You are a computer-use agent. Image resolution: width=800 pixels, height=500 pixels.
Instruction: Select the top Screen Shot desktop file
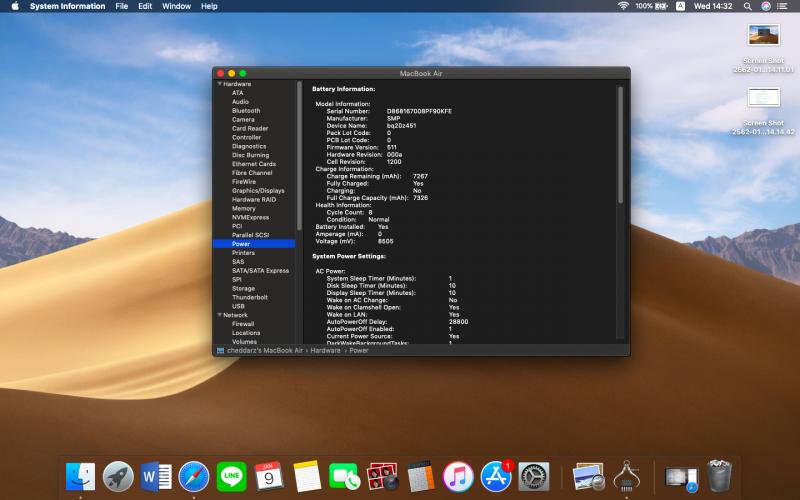click(x=763, y=36)
